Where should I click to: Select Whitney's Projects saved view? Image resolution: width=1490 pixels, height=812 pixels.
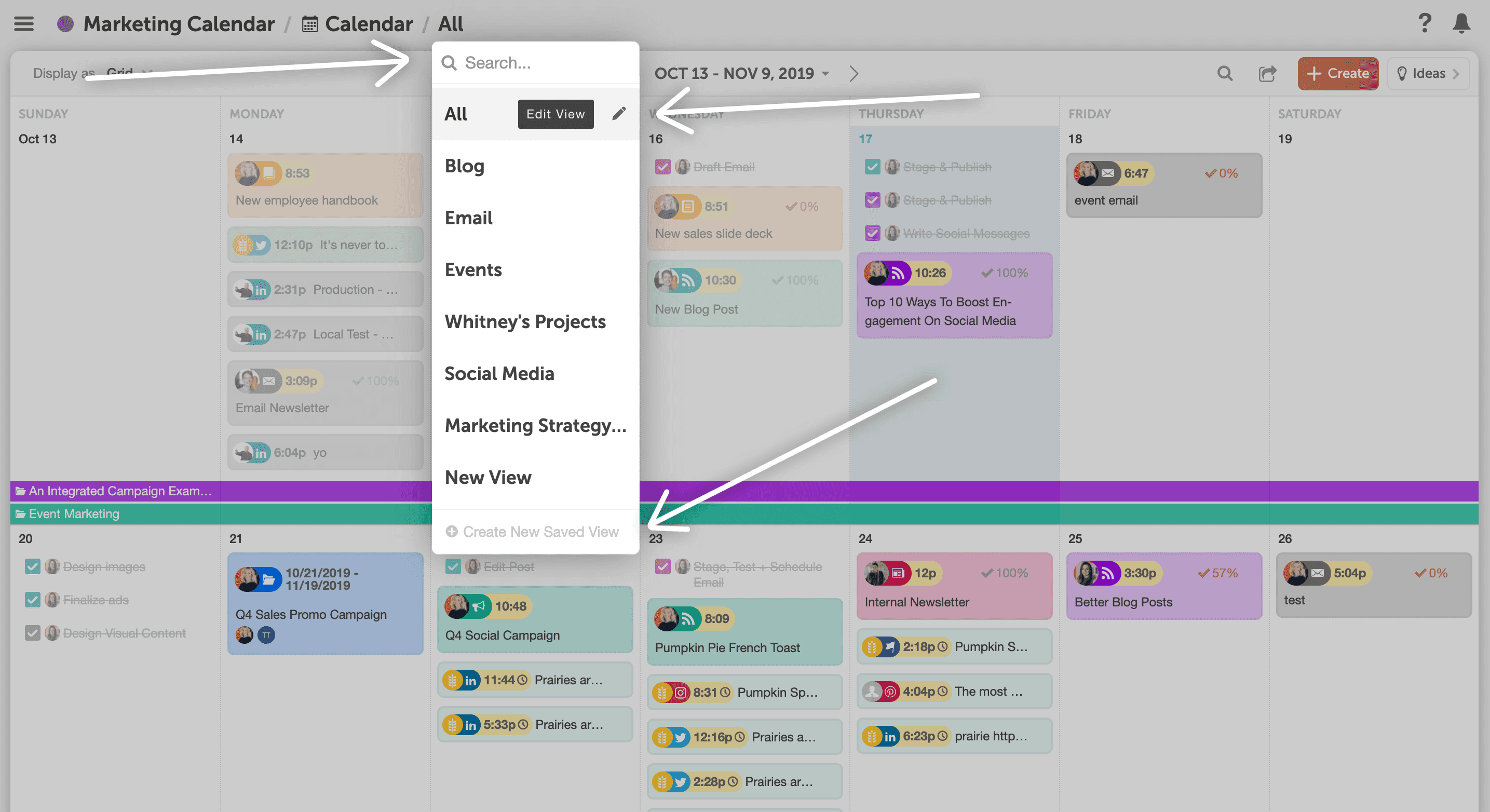(525, 321)
